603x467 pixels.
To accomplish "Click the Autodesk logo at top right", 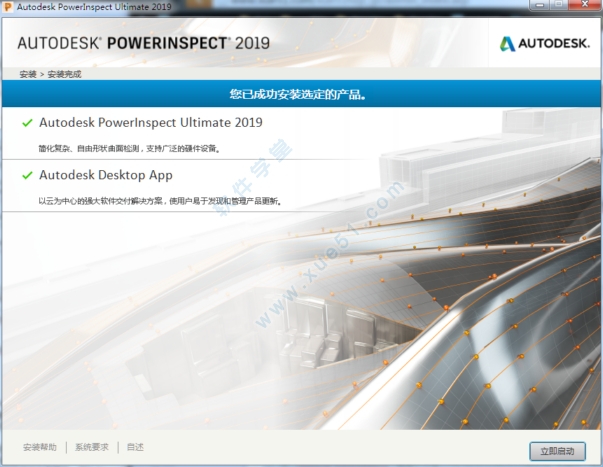I will (544, 43).
